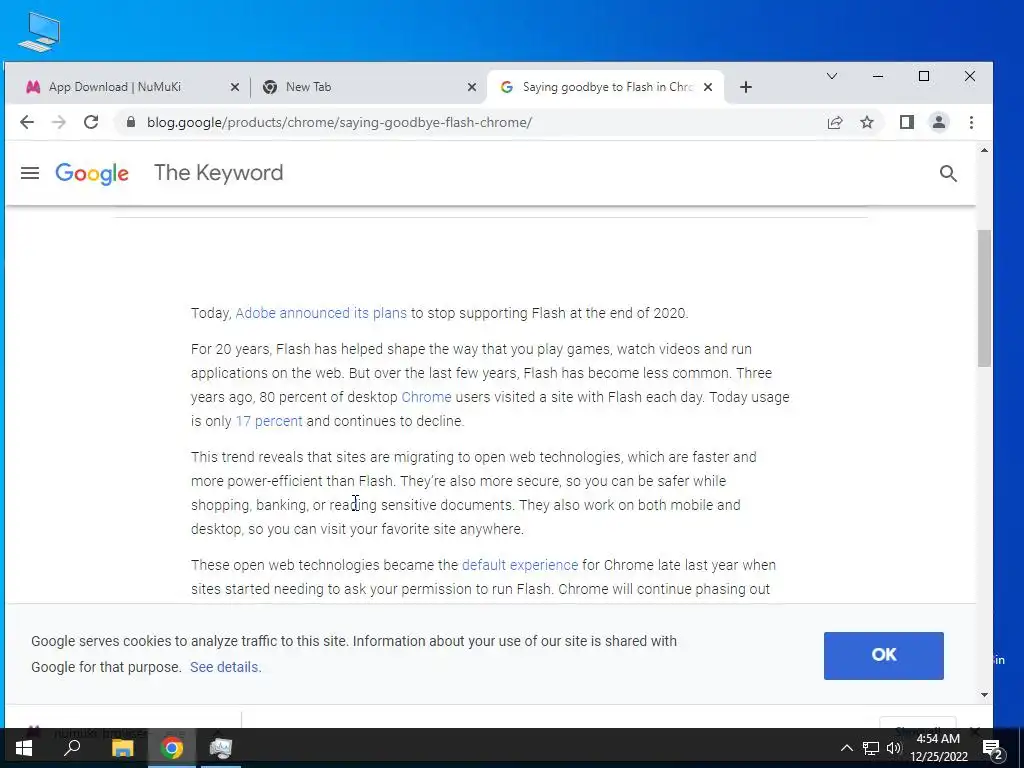Go back to the previous page

coord(27,122)
